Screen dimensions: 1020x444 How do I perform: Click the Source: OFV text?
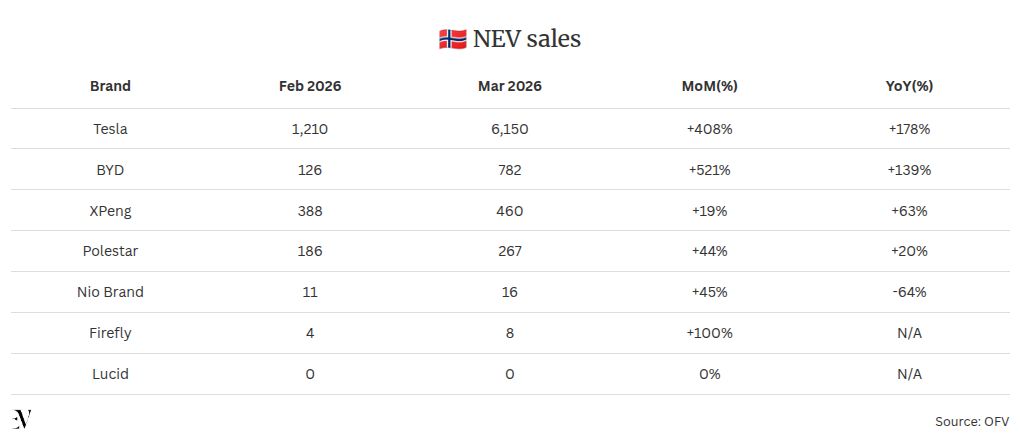tap(971, 422)
